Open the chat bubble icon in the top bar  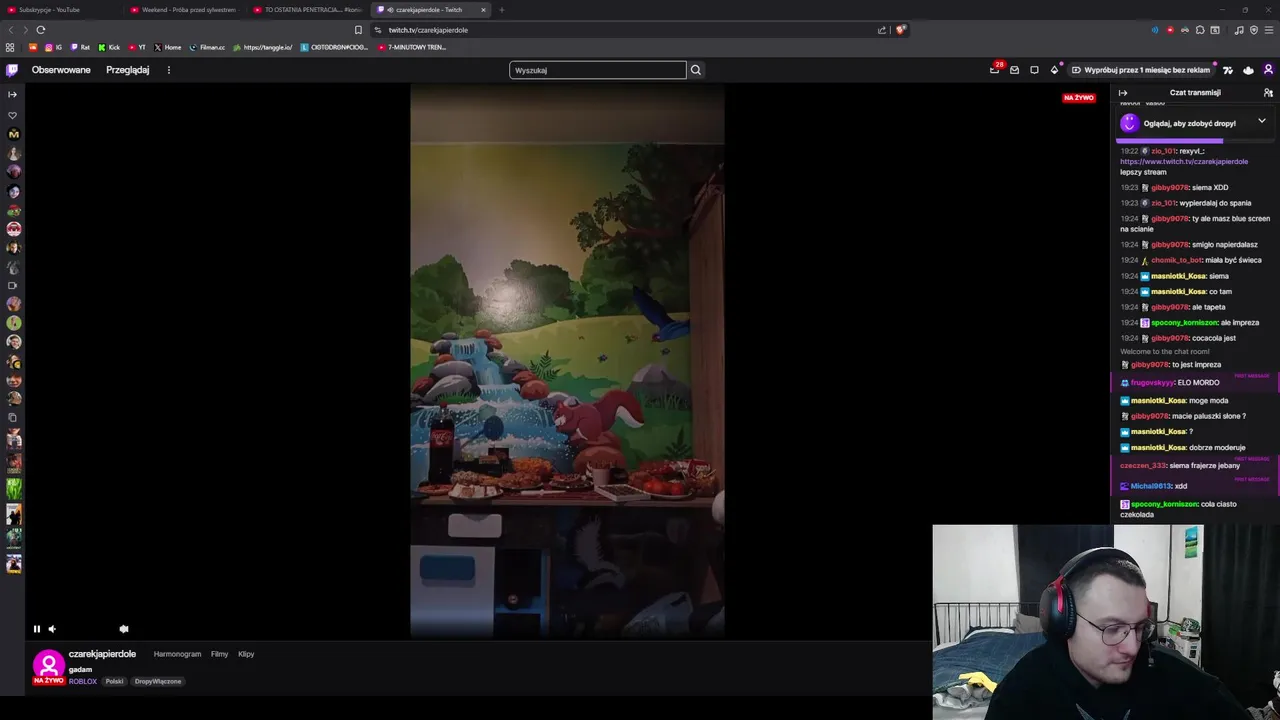click(x=1034, y=70)
